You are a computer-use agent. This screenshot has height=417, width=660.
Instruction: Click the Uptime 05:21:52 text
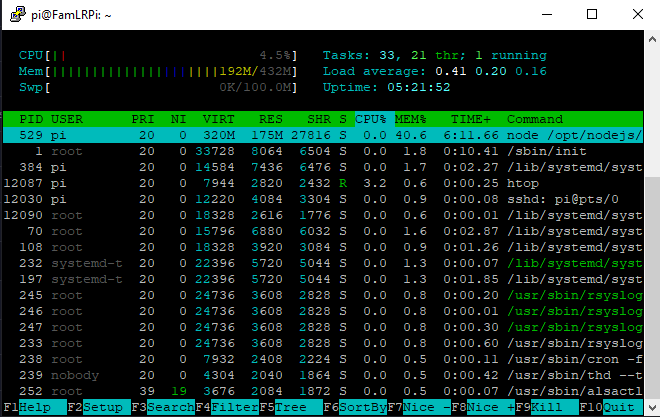pyautogui.click(x=386, y=88)
